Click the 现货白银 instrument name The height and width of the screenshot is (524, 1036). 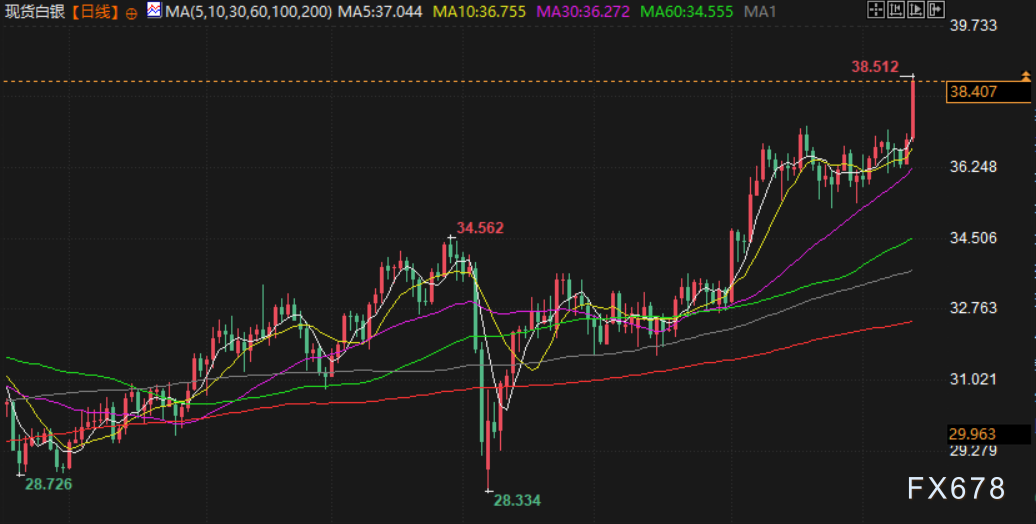34,13
